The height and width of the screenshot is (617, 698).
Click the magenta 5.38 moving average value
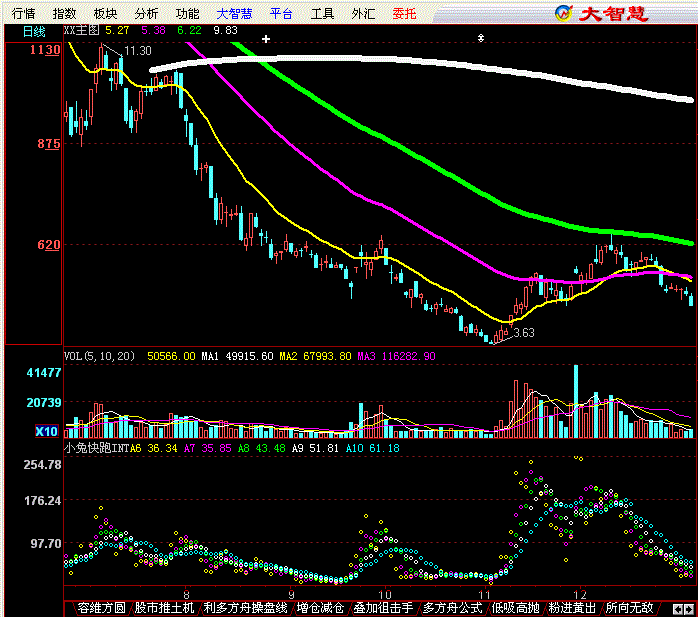153,30
